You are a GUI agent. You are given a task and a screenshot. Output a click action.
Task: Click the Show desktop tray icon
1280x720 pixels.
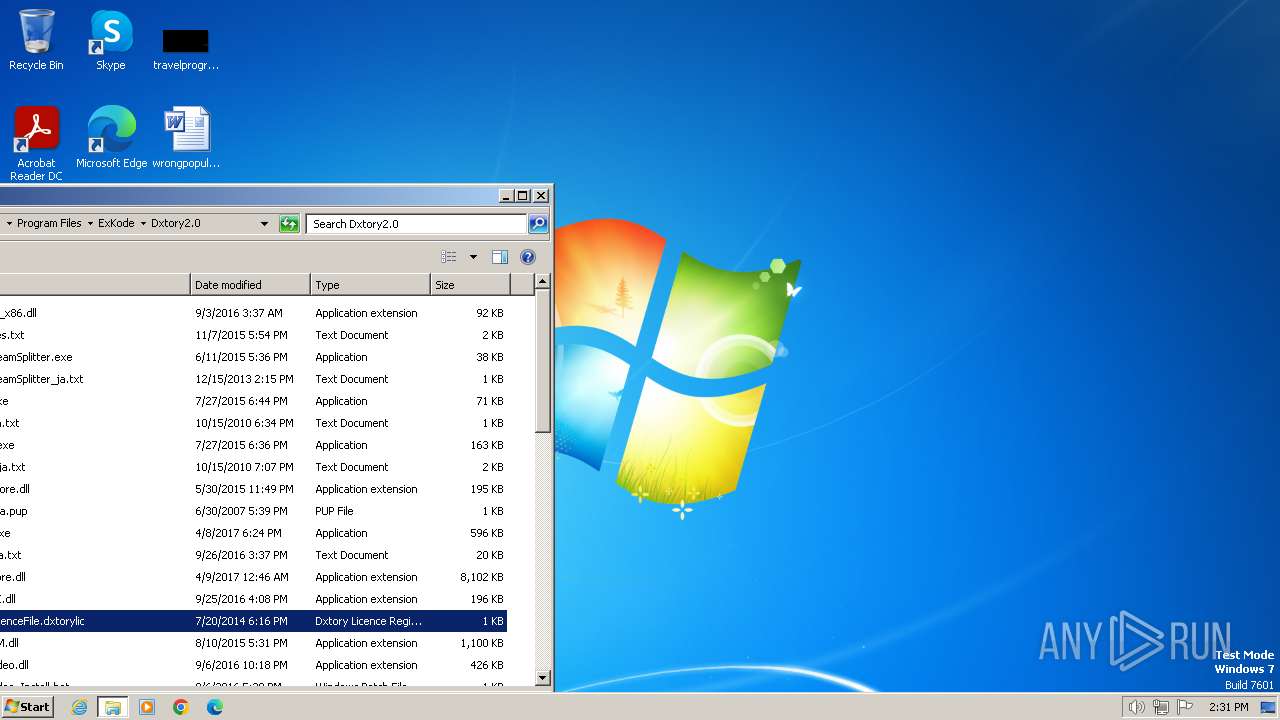coord(1268,707)
